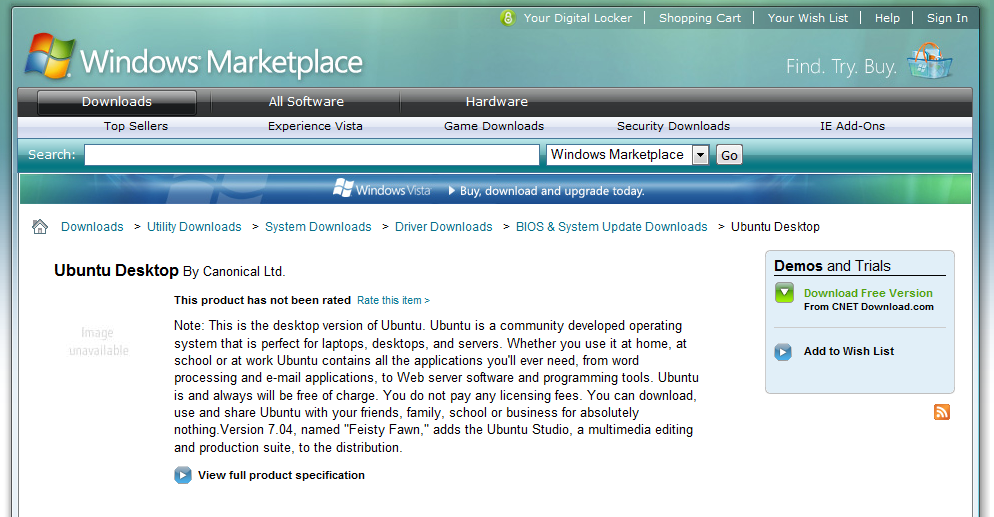This screenshot has height=517, width=994.
Task: Click the Find. Try. Buy. slogan
Action: point(841,67)
